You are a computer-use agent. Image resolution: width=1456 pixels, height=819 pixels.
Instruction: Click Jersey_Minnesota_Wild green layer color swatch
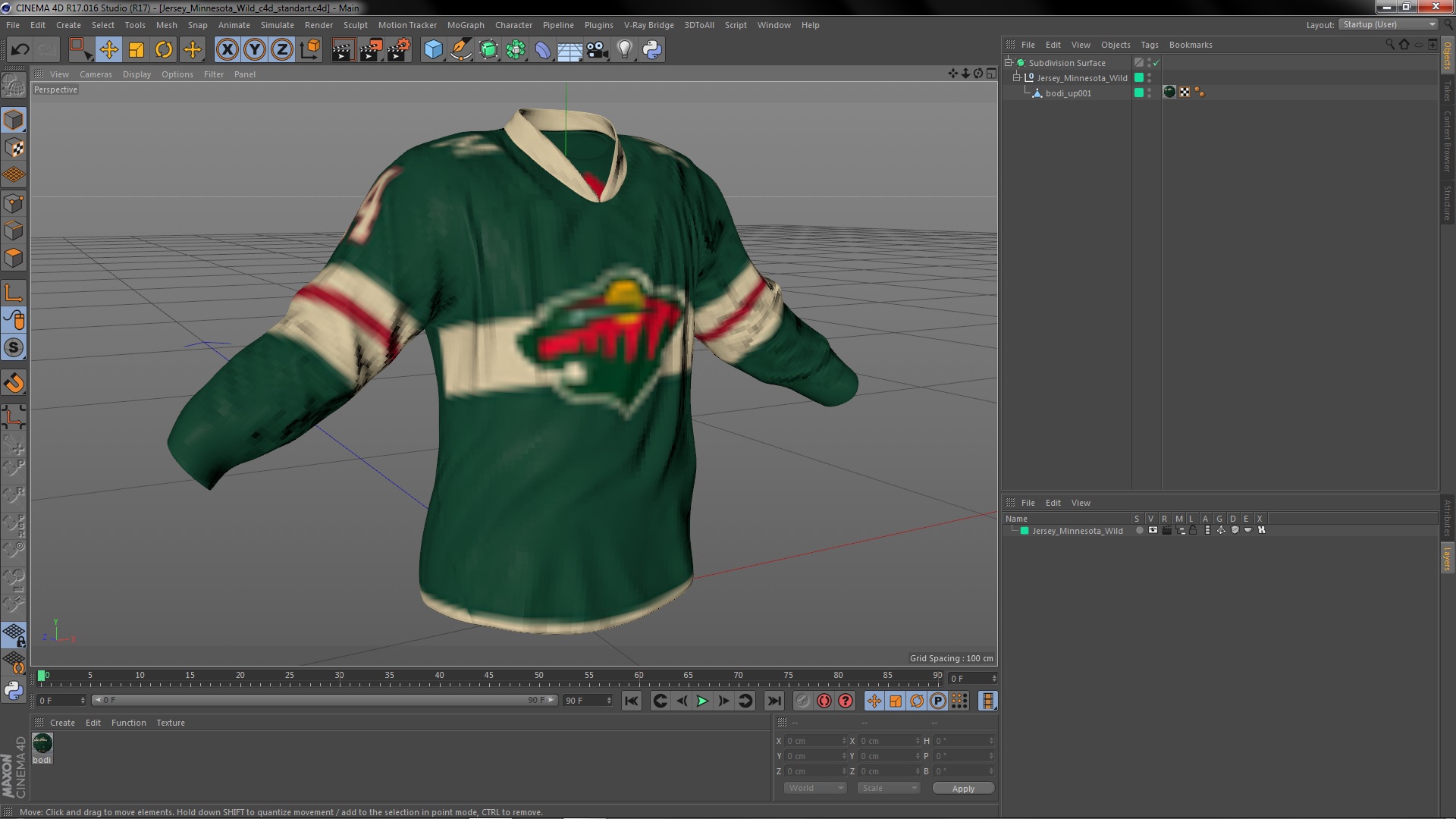click(1025, 531)
